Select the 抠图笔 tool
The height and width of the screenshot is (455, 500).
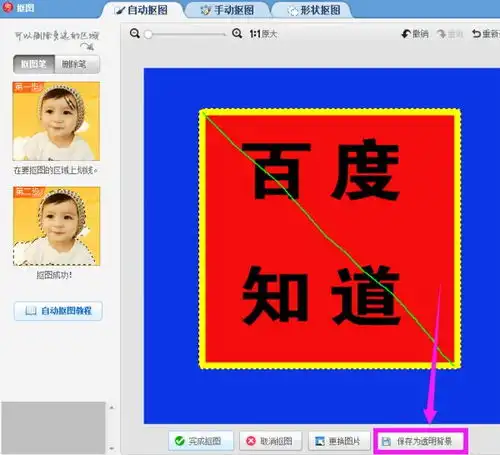(x=34, y=64)
